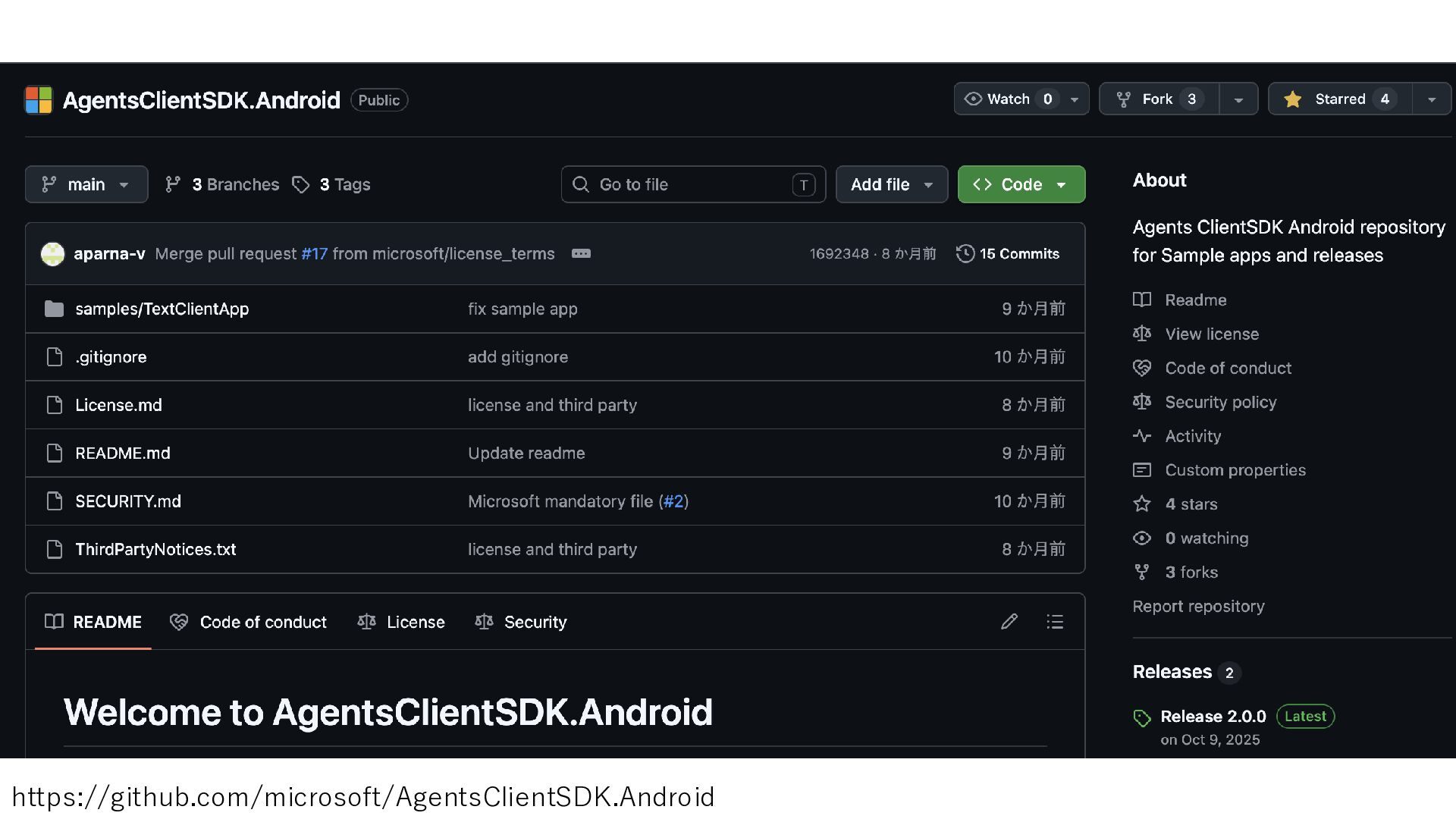This screenshot has width=1456, height=819.
Task: Open the README outline list icon
Action: [1055, 622]
